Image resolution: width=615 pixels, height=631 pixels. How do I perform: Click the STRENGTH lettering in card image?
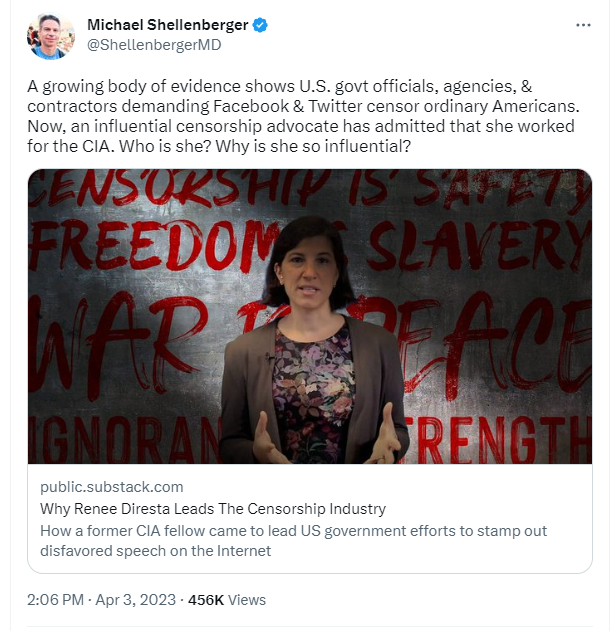point(499,439)
